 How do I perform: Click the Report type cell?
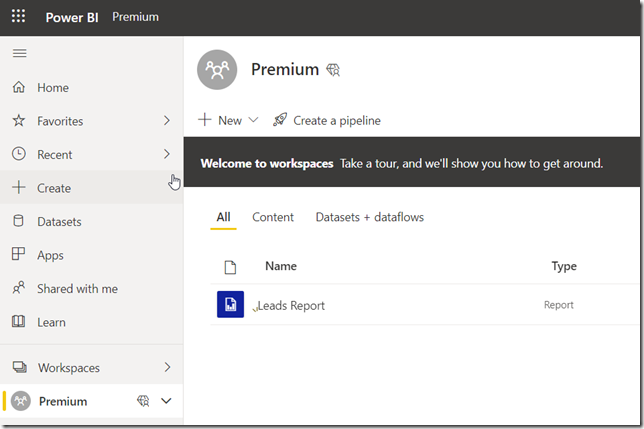559,305
